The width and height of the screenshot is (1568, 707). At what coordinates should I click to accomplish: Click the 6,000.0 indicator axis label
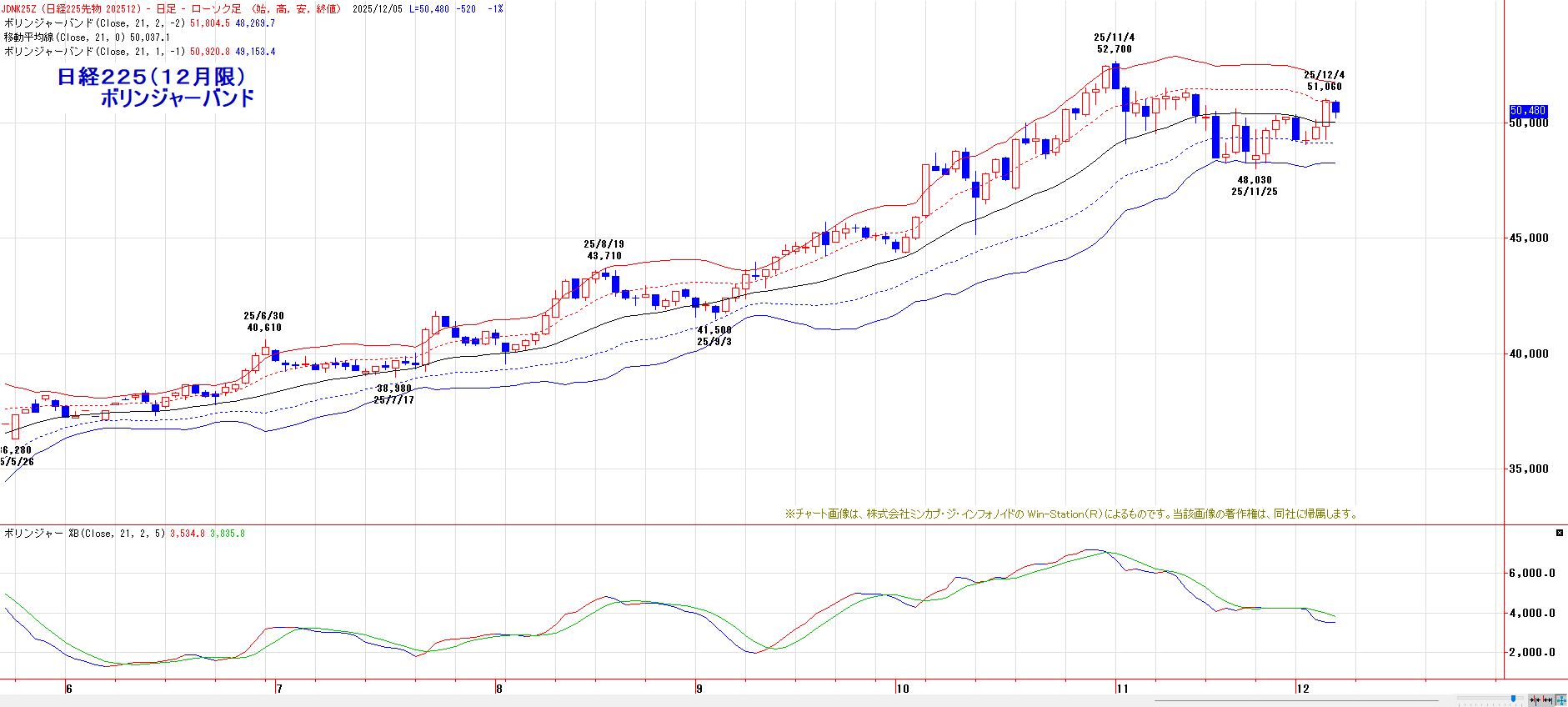[1532, 574]
